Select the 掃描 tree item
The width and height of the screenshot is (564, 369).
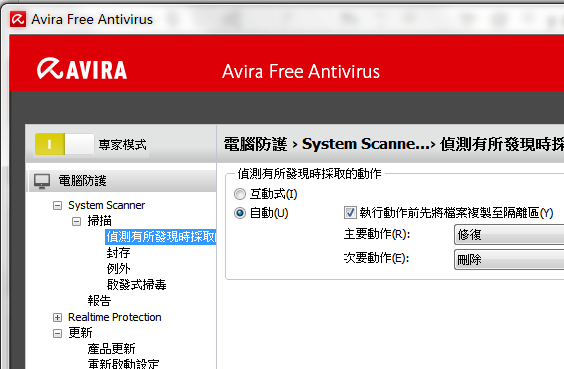click(99, 221)
